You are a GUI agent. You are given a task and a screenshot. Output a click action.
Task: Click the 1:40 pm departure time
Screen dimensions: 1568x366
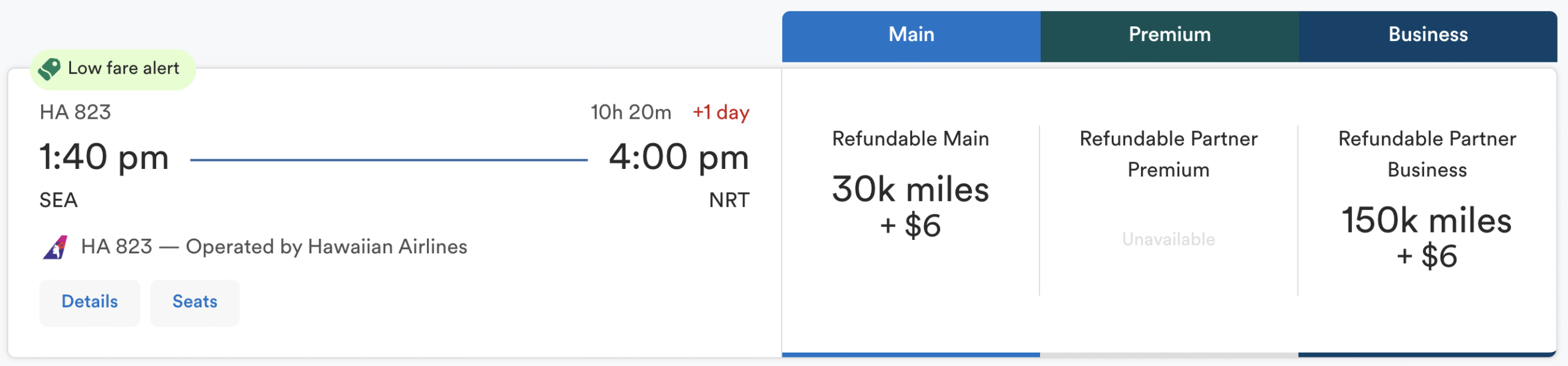[104, 157]
